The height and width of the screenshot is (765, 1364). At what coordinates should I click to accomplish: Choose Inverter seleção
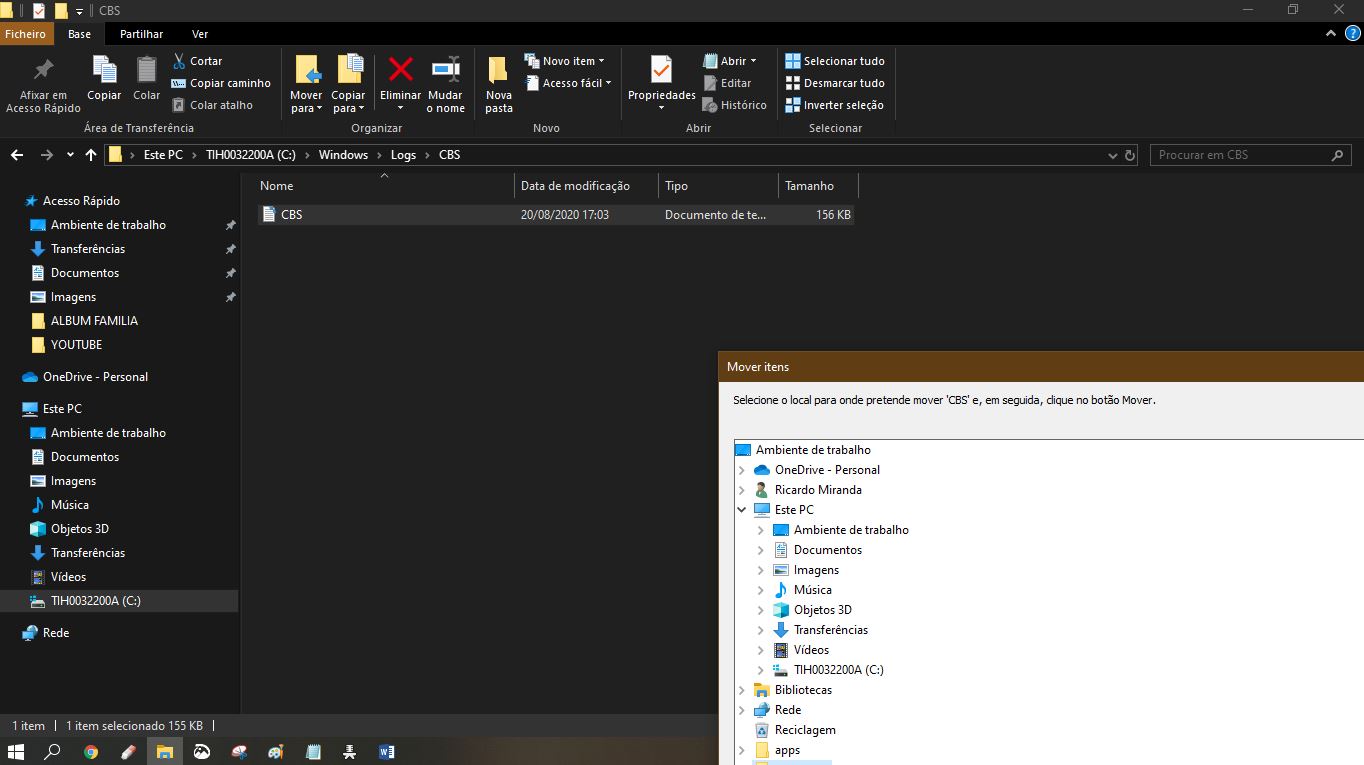tap(834, 105)
